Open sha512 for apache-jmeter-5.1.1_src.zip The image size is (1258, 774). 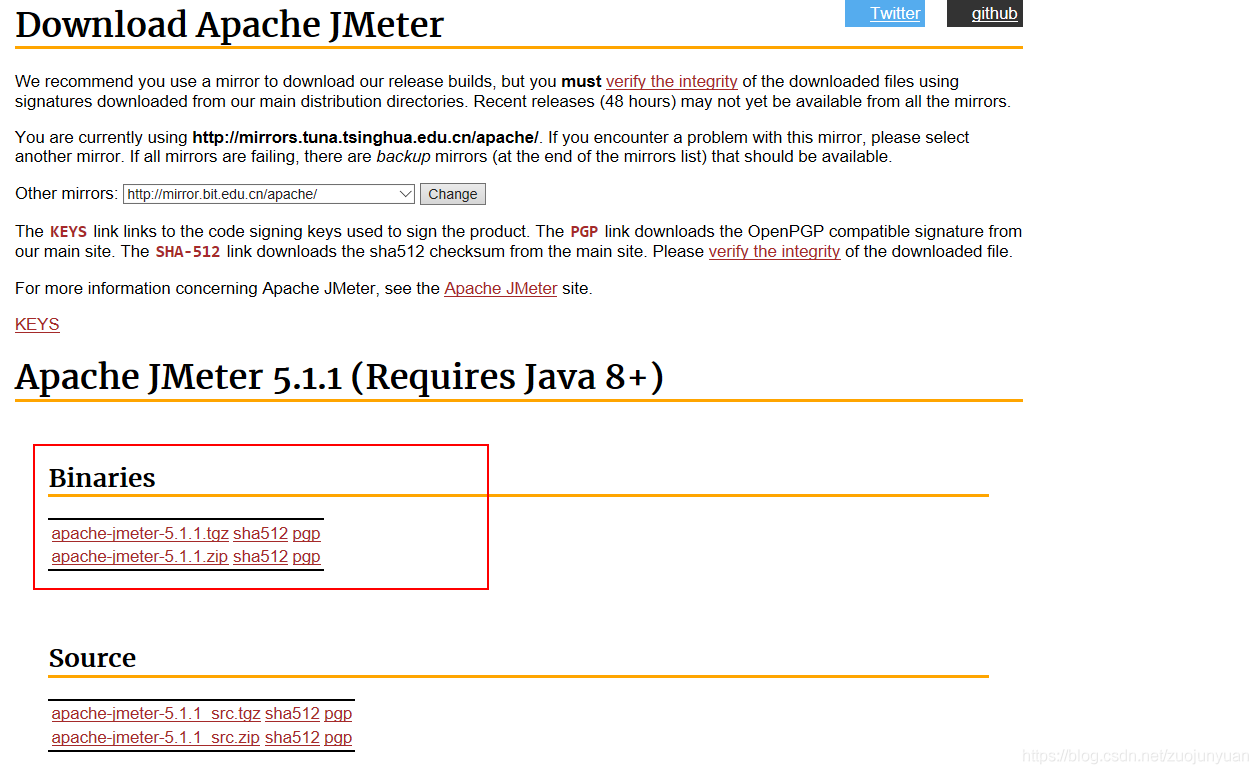point(292,737)
